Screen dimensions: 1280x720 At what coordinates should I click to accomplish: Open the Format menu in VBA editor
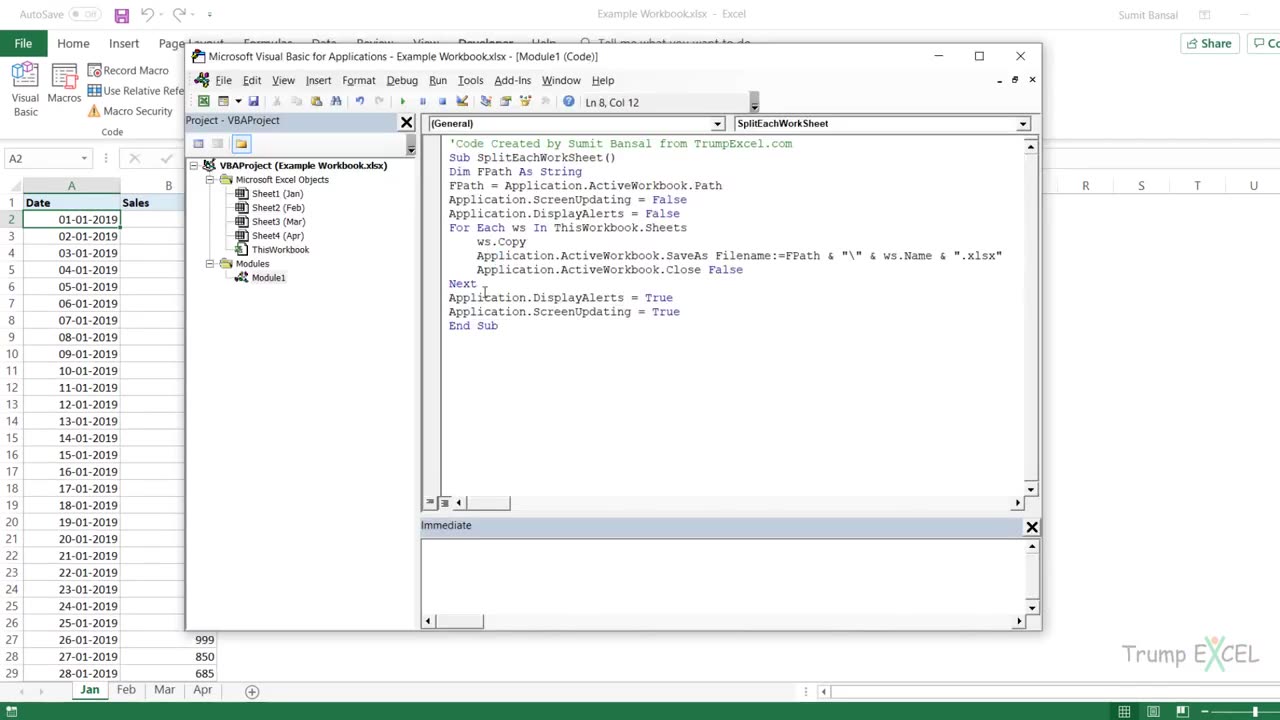[358, 80]
